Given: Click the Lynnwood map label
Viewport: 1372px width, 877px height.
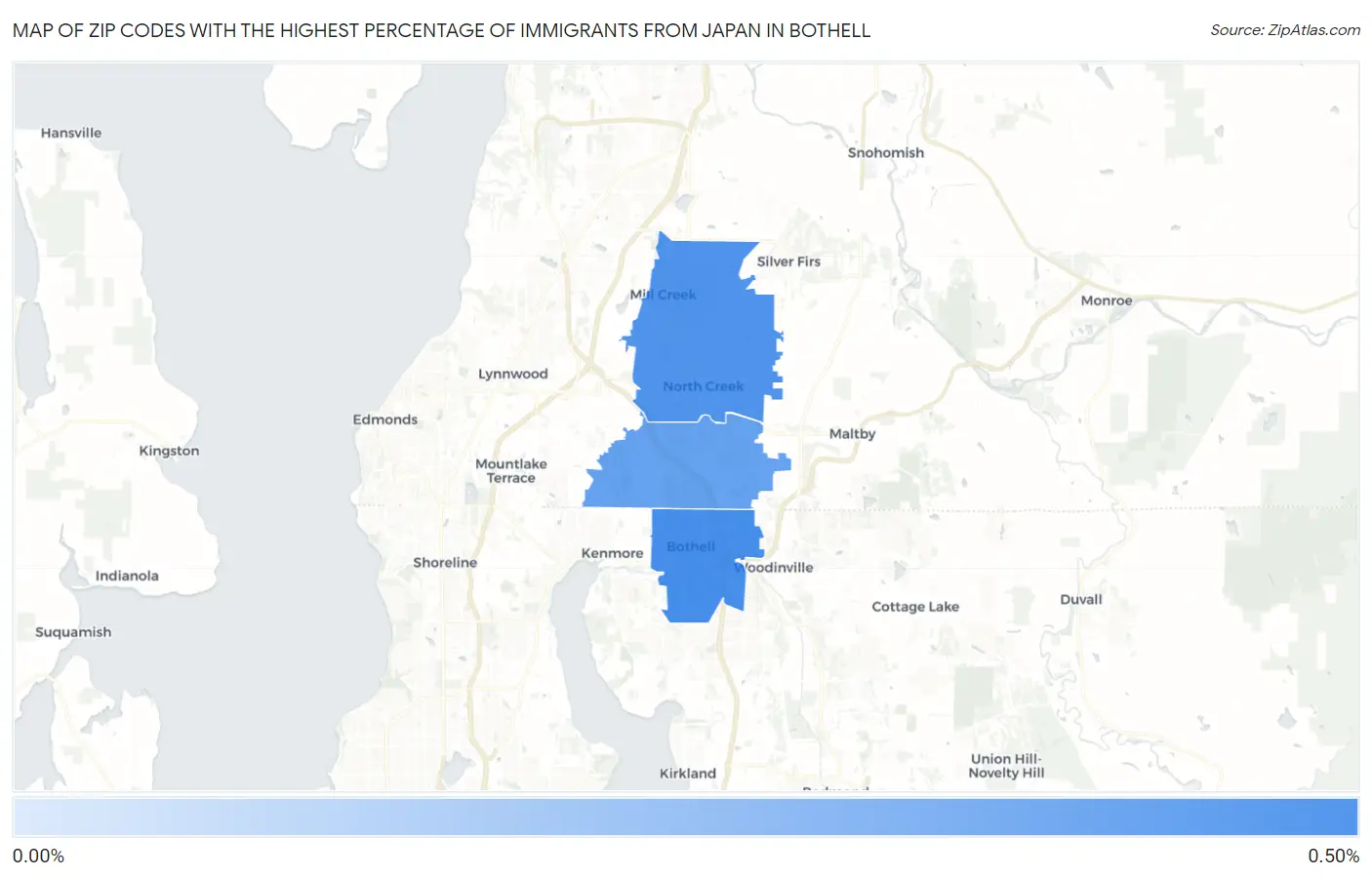Looking at the screenshot, I should tap(512, 374).
